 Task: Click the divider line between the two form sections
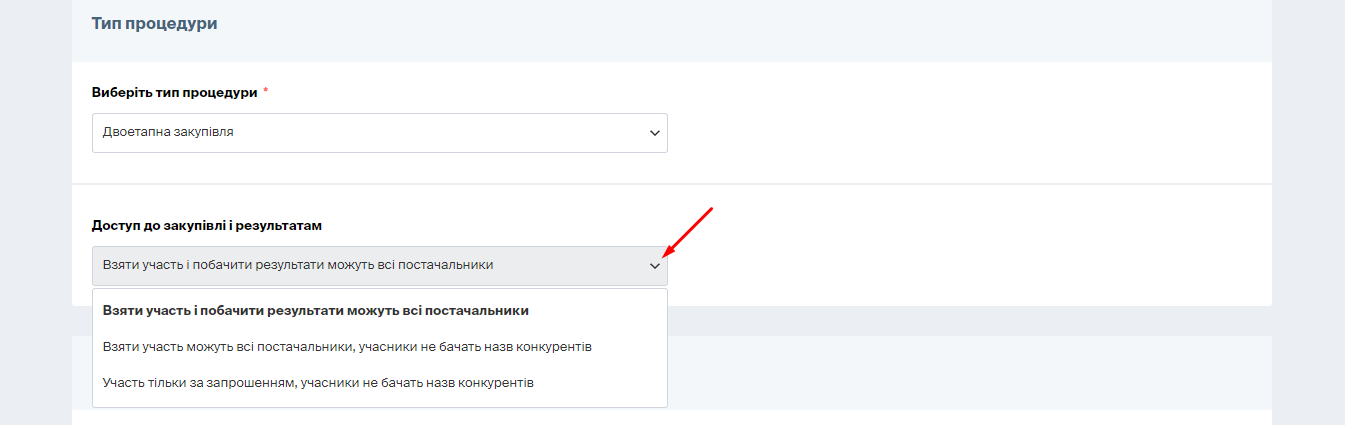pyautogui.click(x=672, y=184)
